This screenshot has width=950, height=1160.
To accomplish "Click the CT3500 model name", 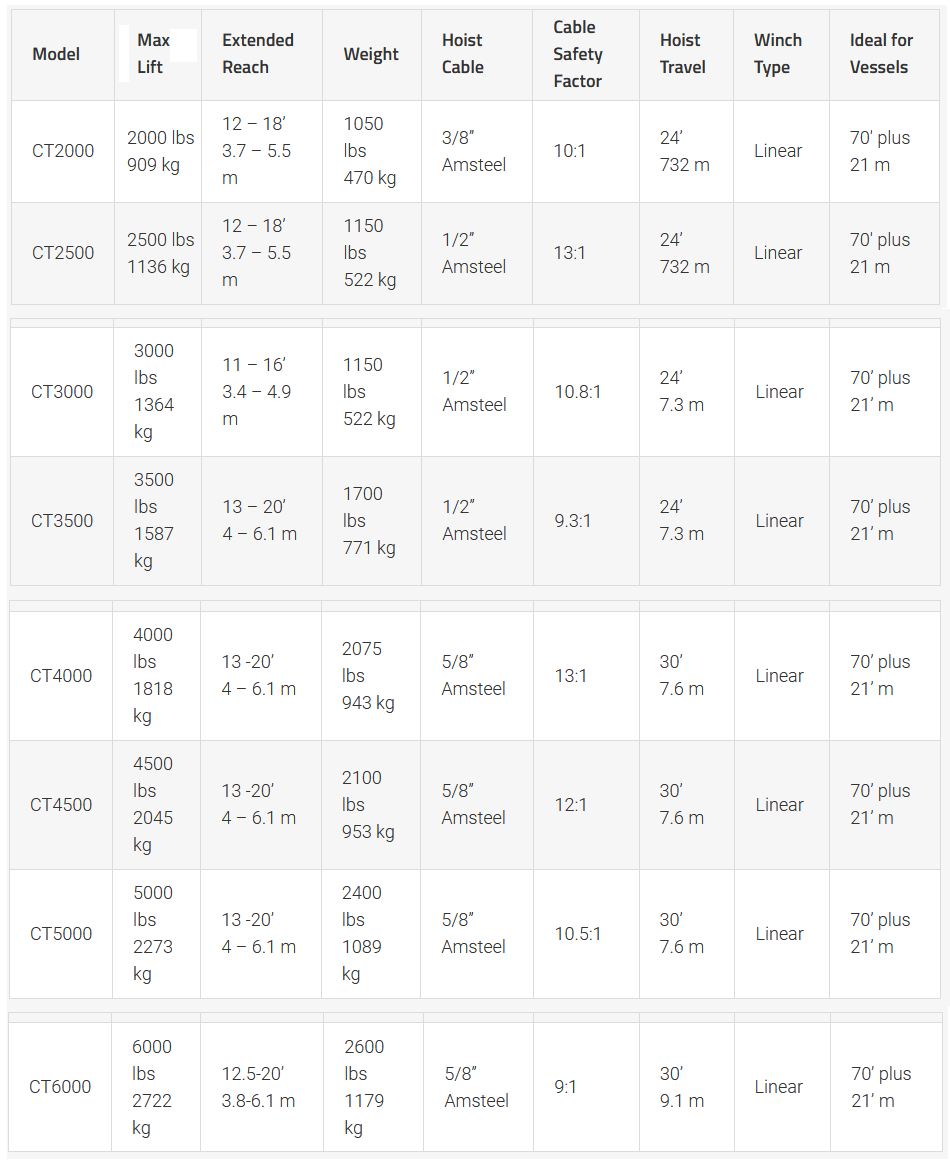I will click(x=62, y=521).
